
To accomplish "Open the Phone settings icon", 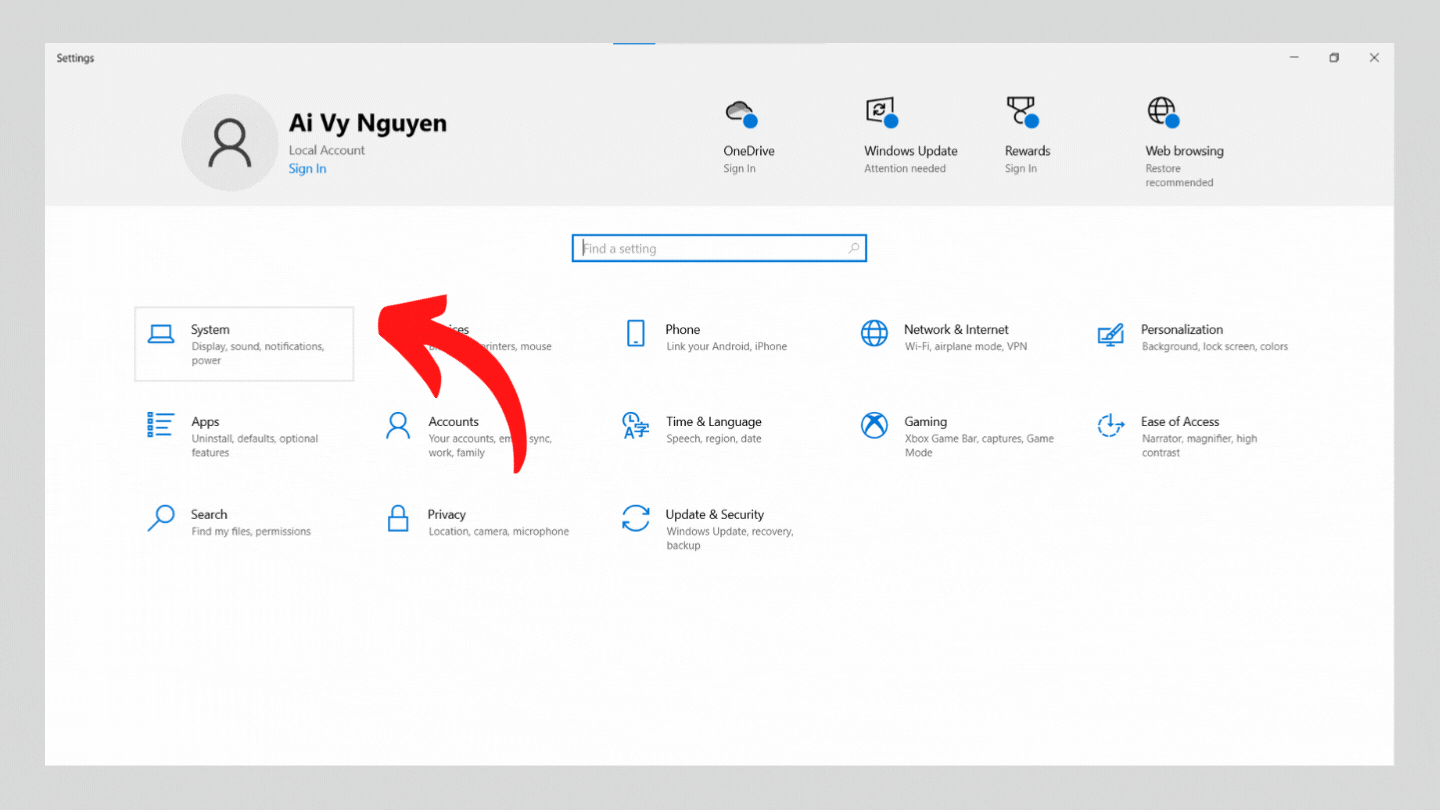I will [636, 334].
